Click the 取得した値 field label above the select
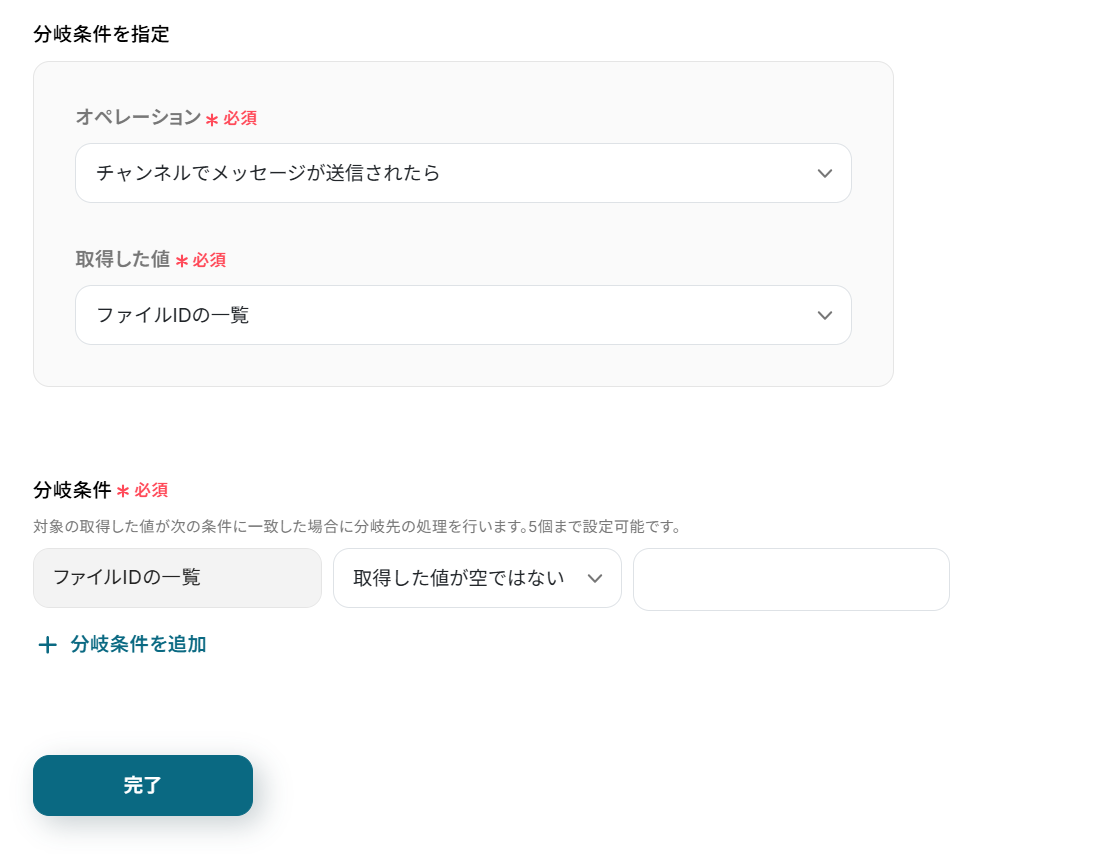The width and height of the screenshot is (1096, 854). point(122,259)
